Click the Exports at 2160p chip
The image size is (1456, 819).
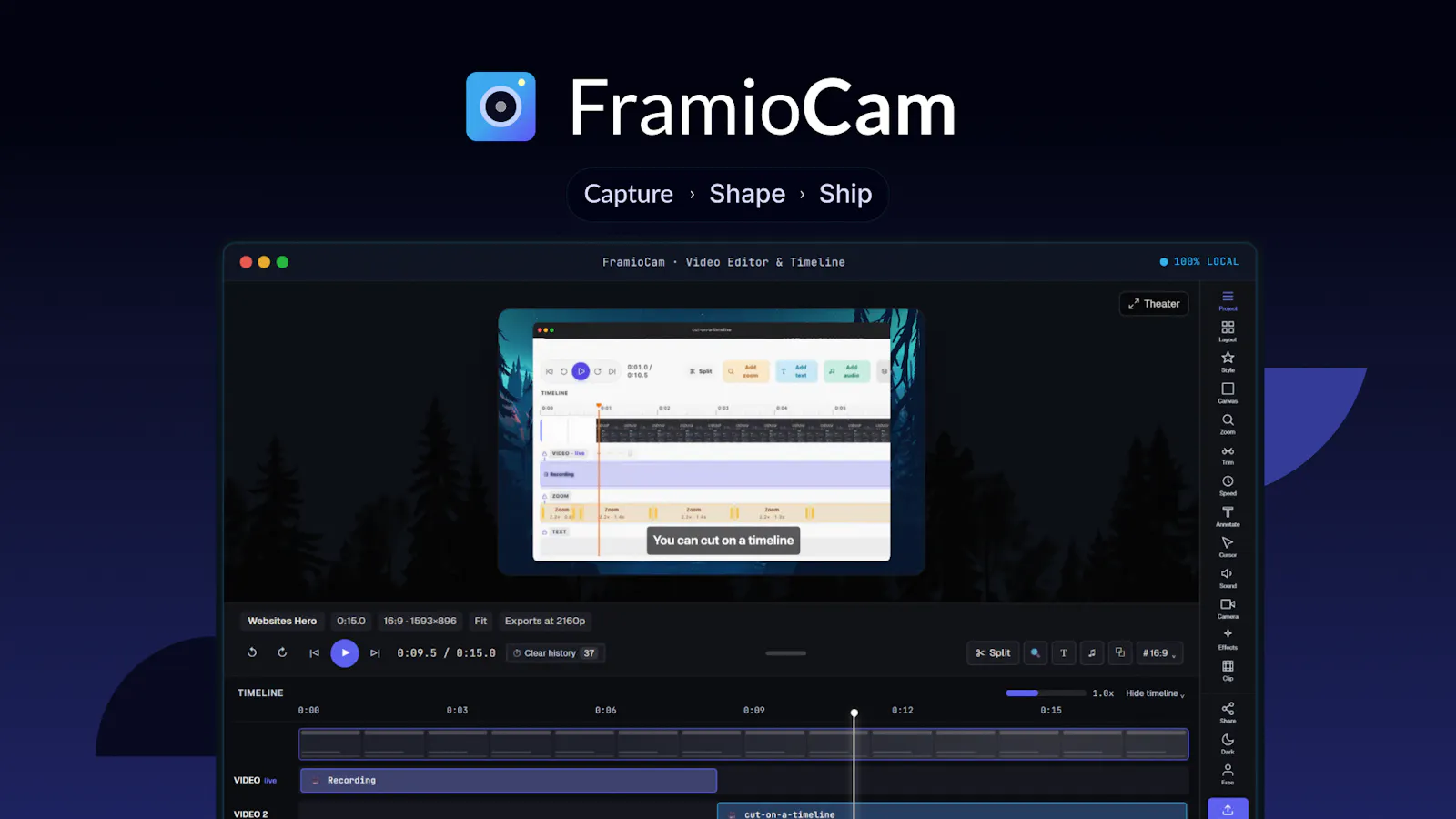545,622
